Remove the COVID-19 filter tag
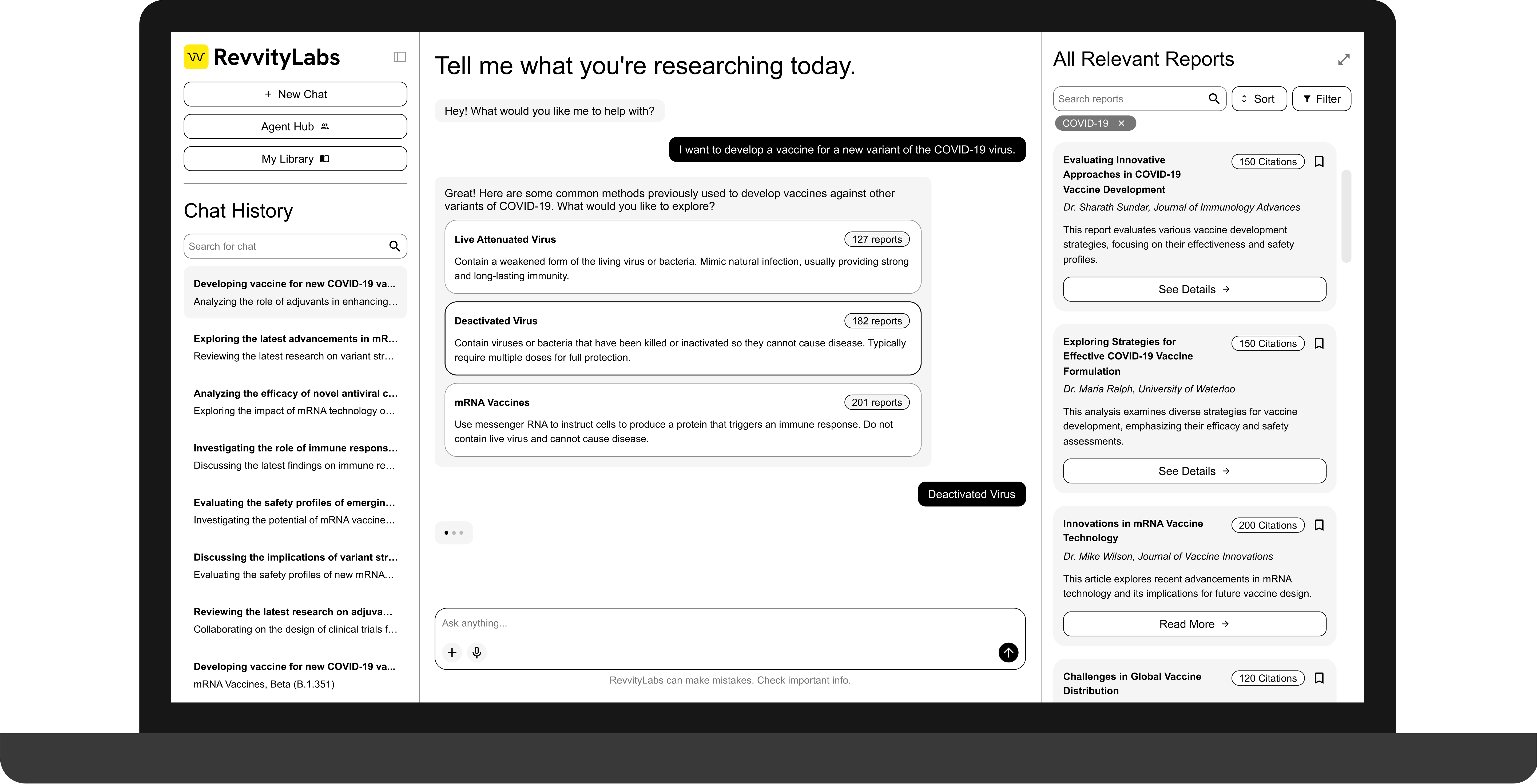This screenshot has height=784, width=1537. (x=1122, y=123)
